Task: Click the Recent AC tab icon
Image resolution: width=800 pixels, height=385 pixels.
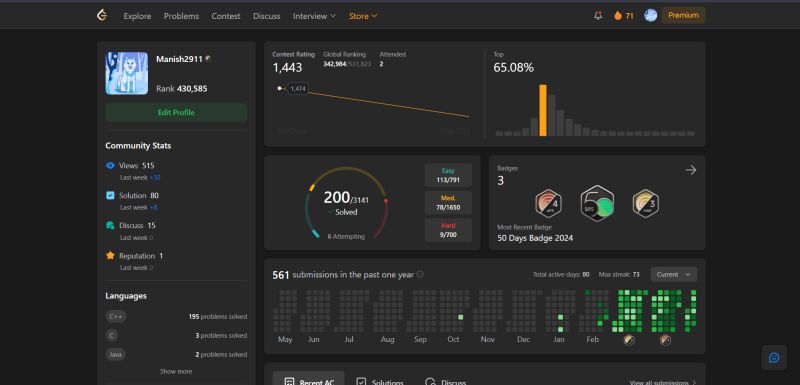Action: point(289,382)
